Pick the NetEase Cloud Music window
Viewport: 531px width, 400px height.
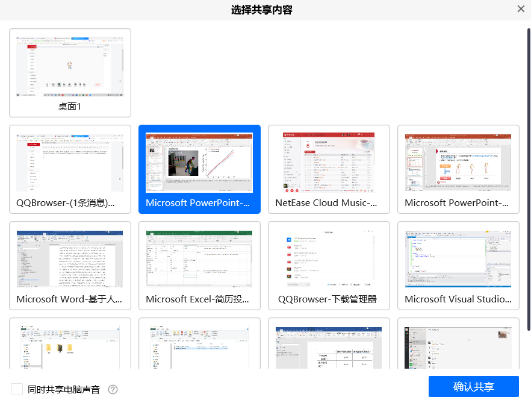click(x=329, y=169)
